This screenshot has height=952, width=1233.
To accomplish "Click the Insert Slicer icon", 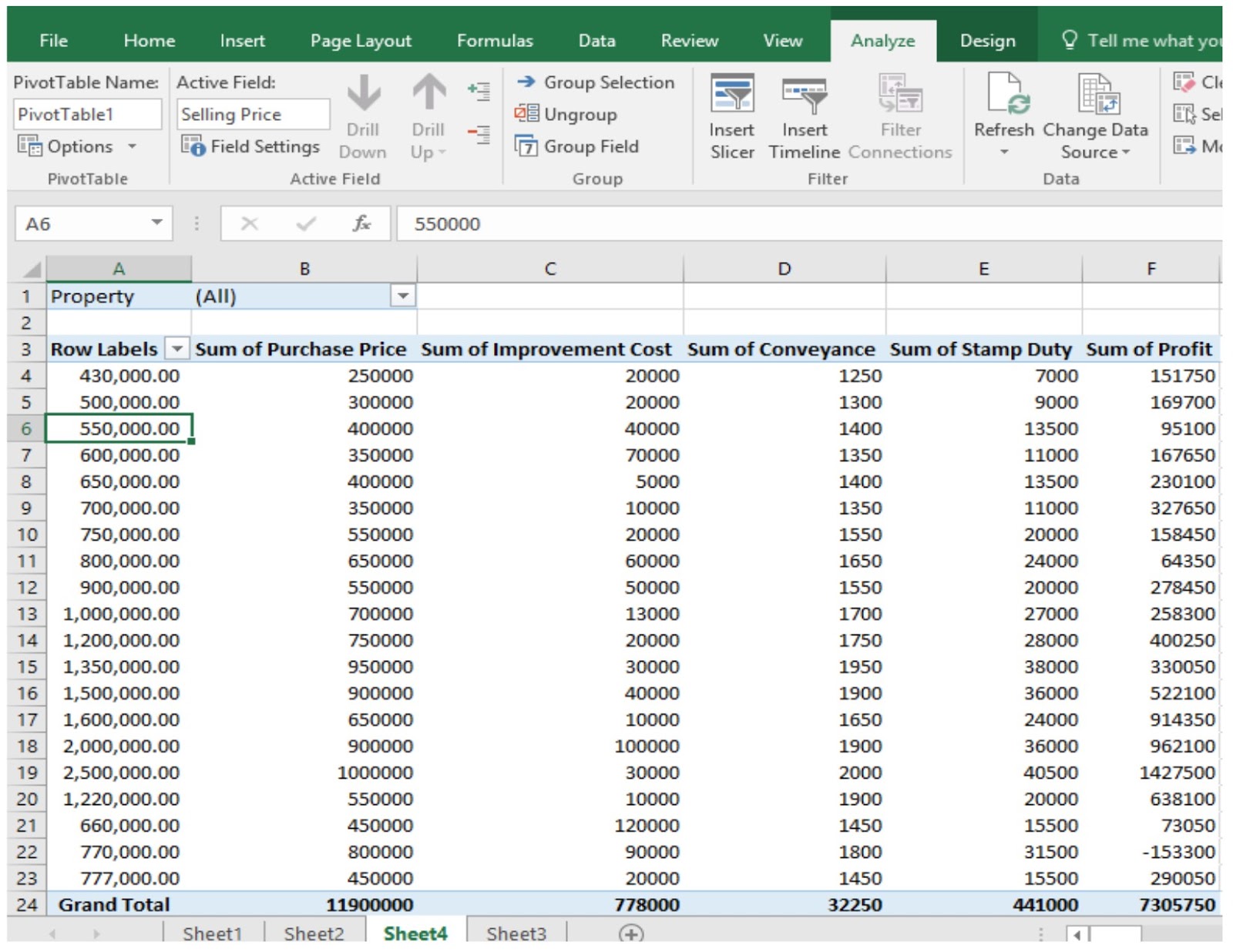I will [731, 94].
